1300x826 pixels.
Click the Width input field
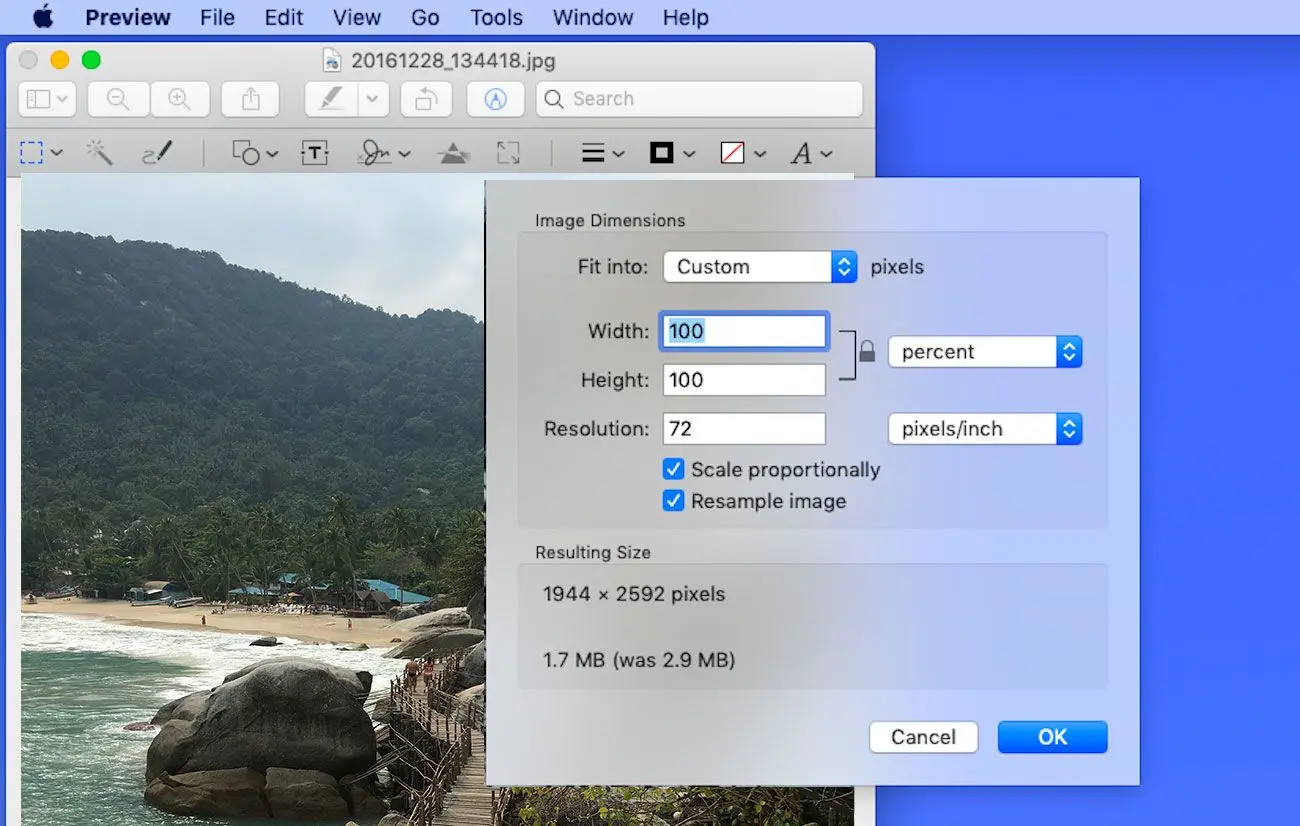[x=744, y=331]
